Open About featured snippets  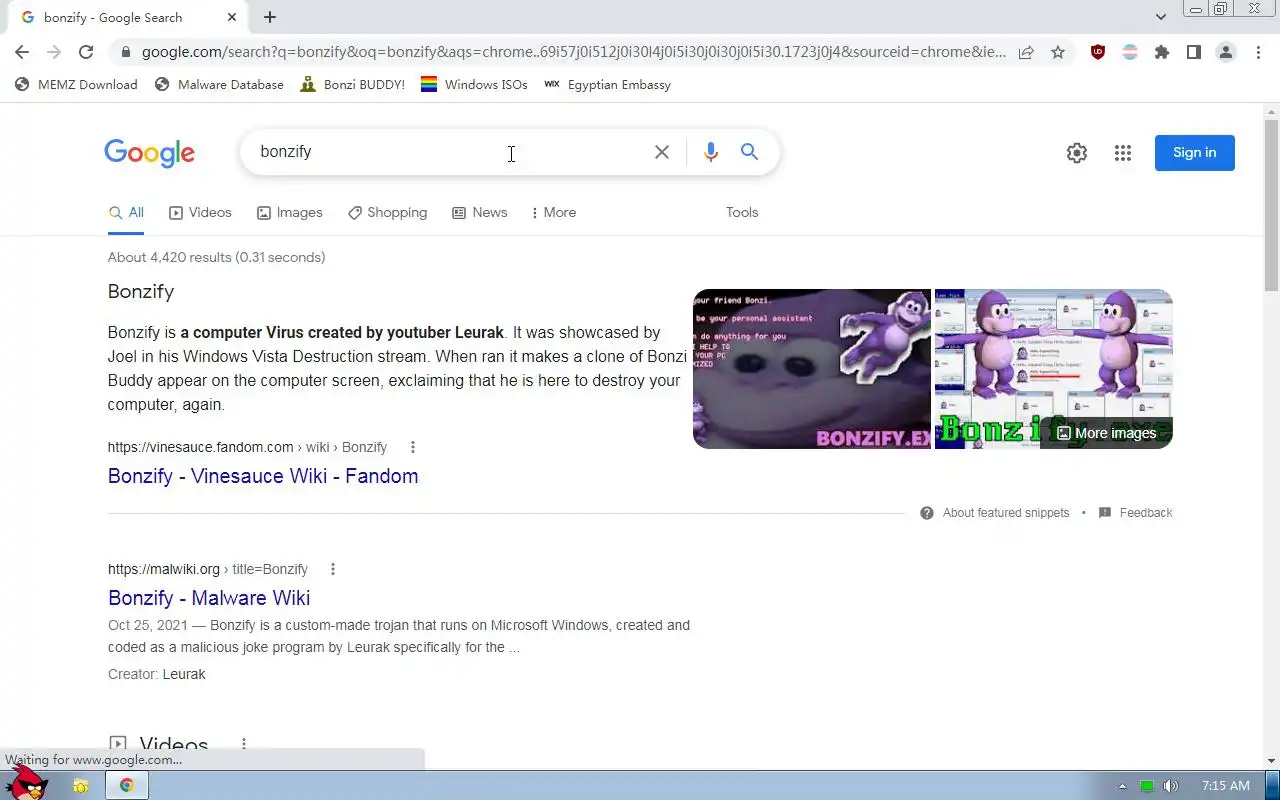click(x=995, y=513)
